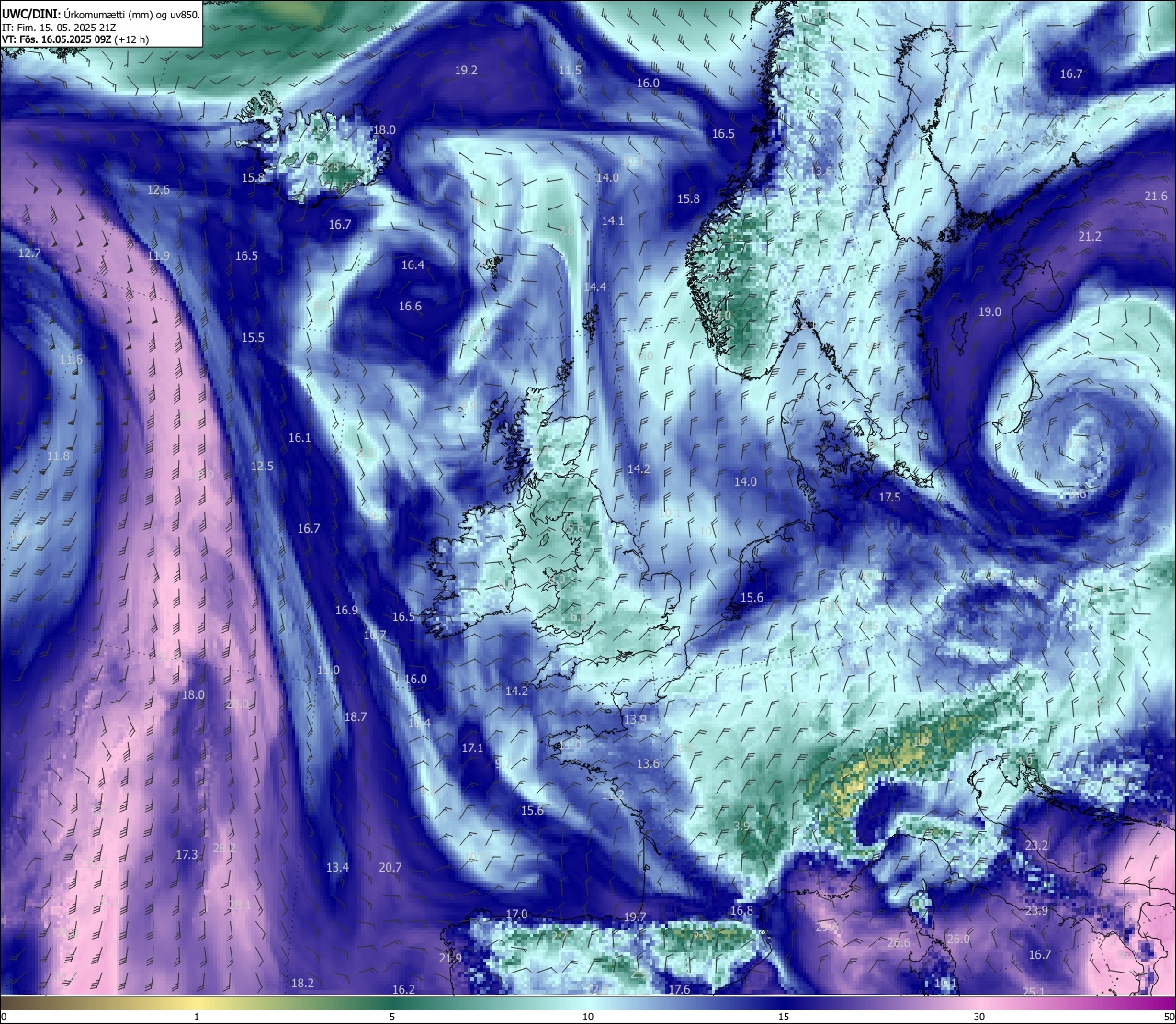Click the 14.1 value over the Norwegian Sea

(613, 220)
